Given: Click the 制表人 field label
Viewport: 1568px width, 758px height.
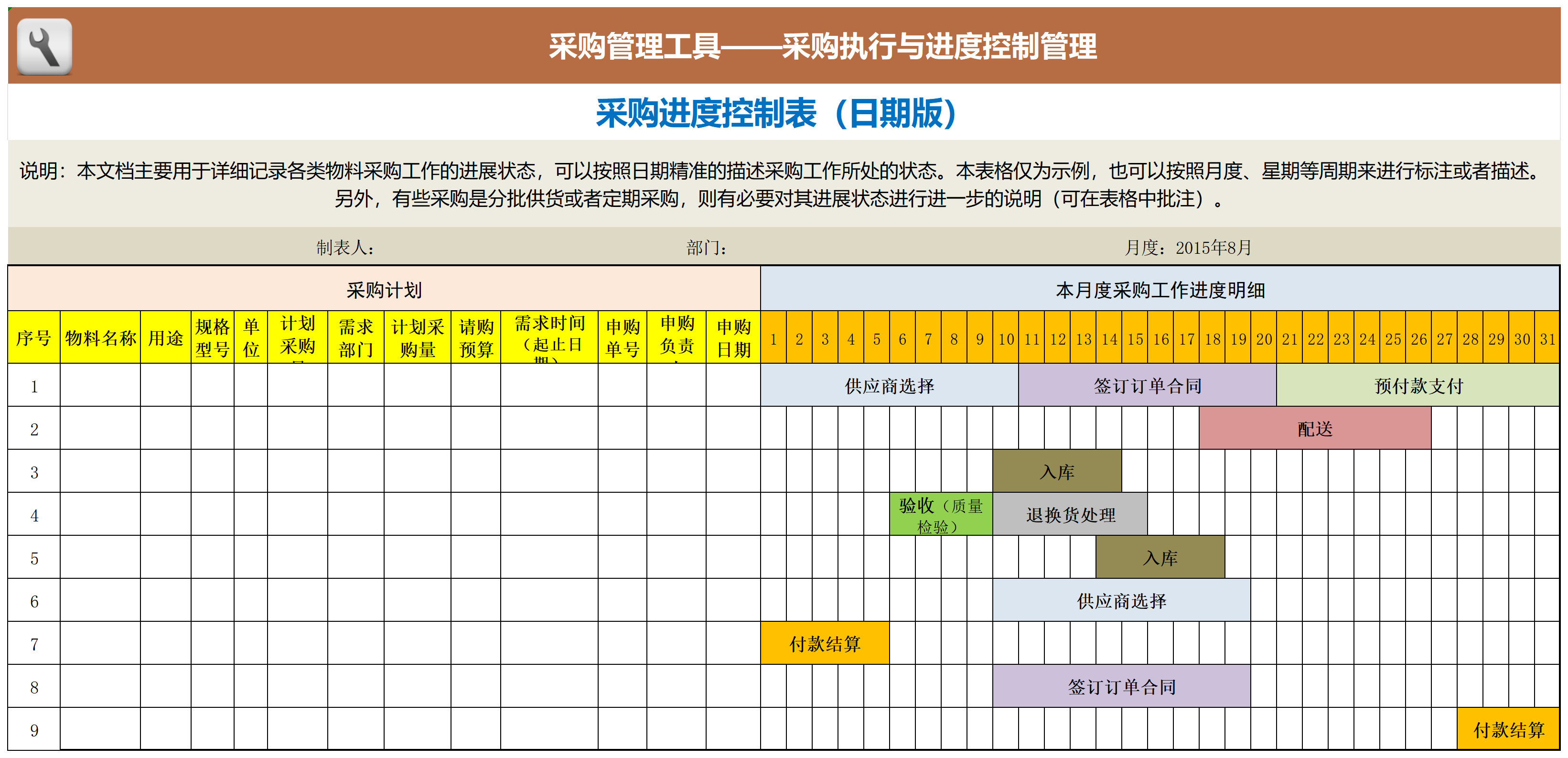Looking at the screenshot, I should (x=344, y=247).
